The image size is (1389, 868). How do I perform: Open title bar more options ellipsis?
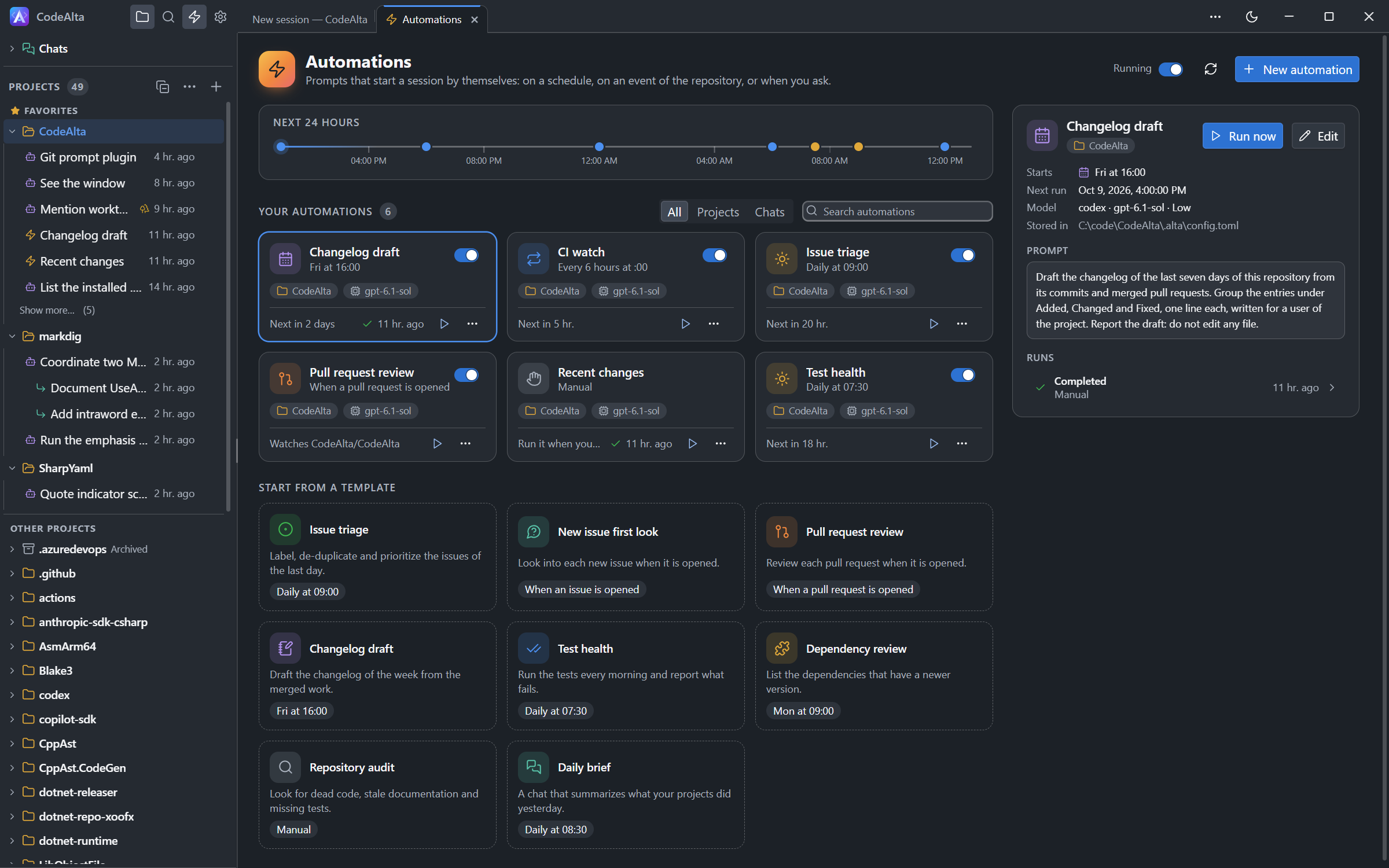(1215, 17)
